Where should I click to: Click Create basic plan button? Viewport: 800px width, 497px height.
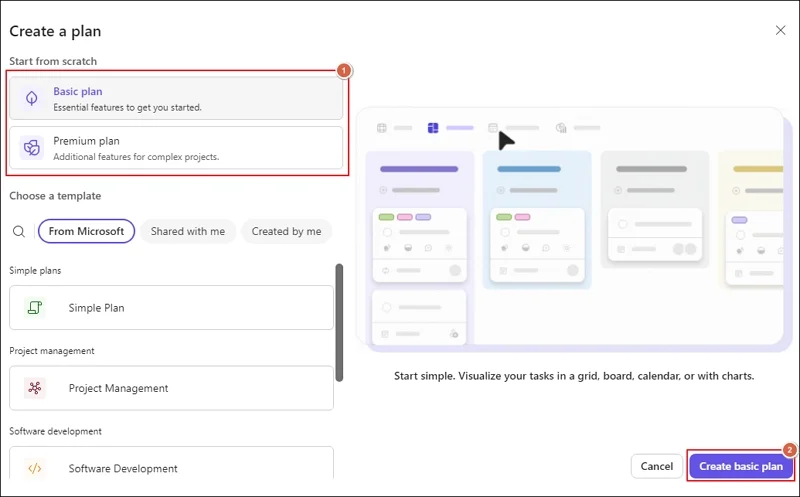coord(741,466)
